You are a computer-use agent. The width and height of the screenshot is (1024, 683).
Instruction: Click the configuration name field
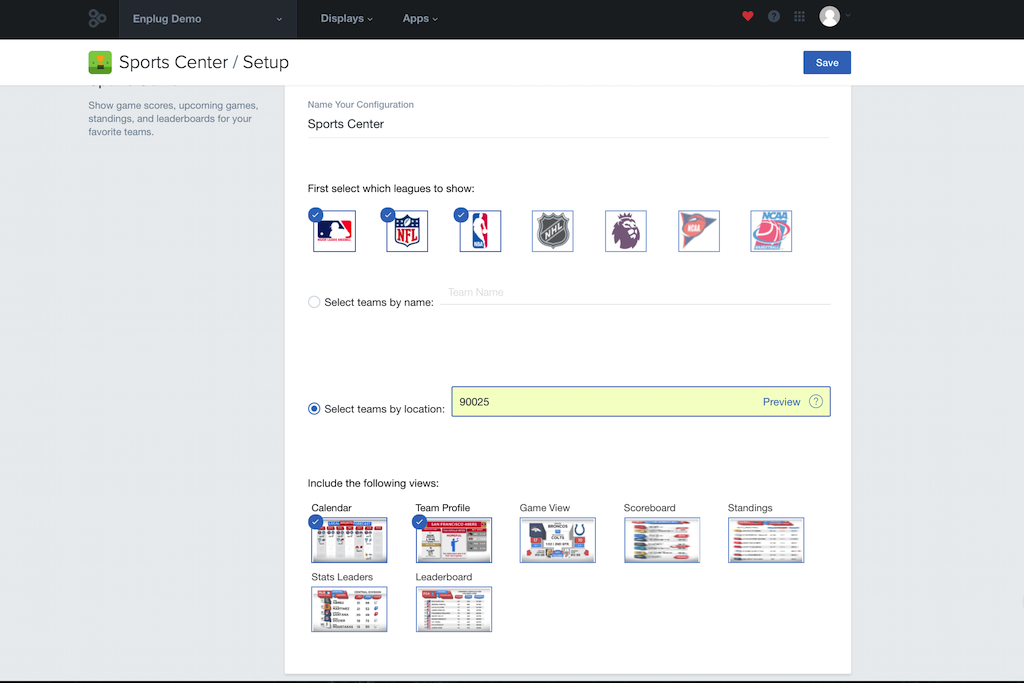point(568,124)
